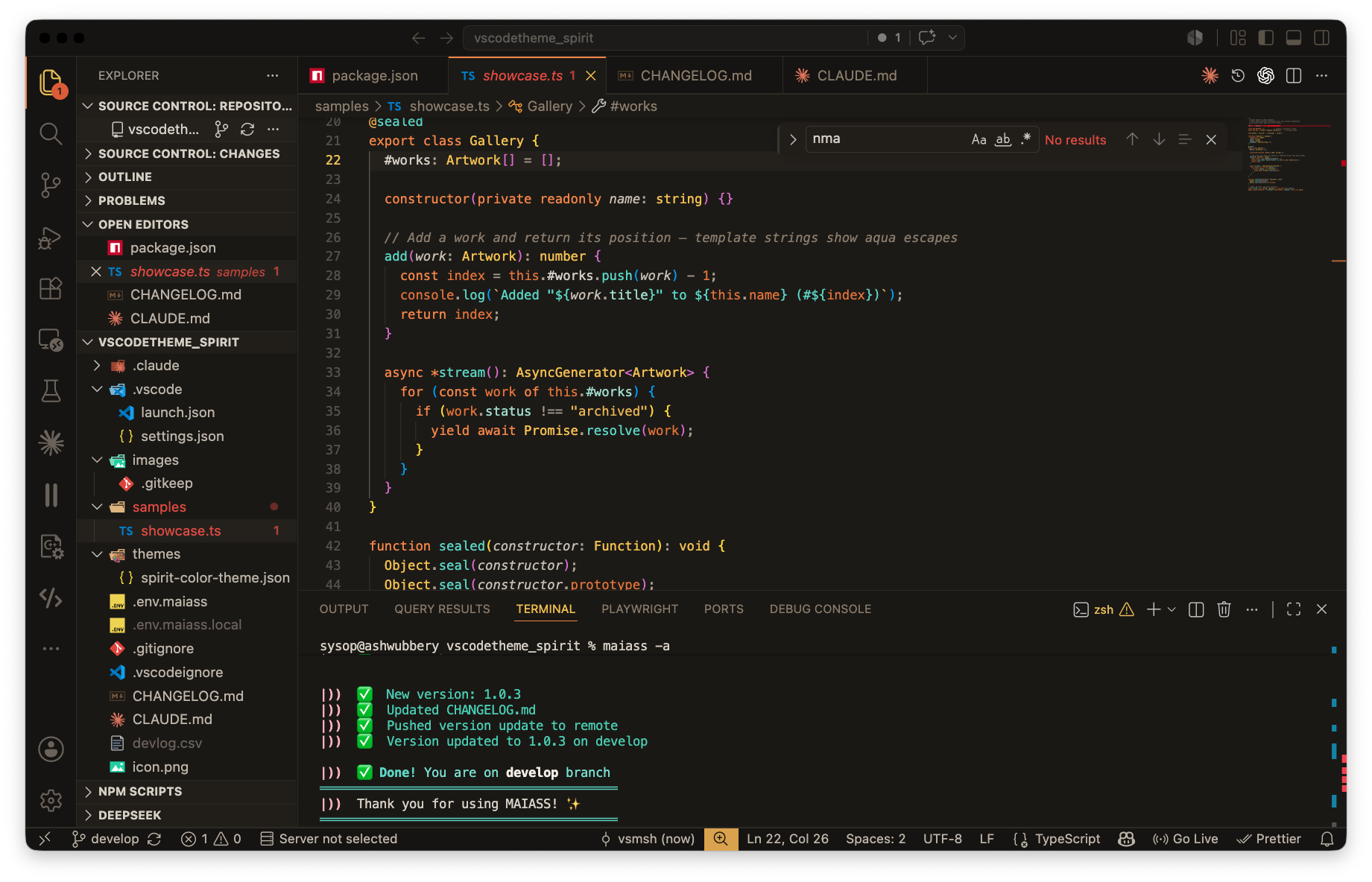Click the develop branch in status bar

coord(106,839)
